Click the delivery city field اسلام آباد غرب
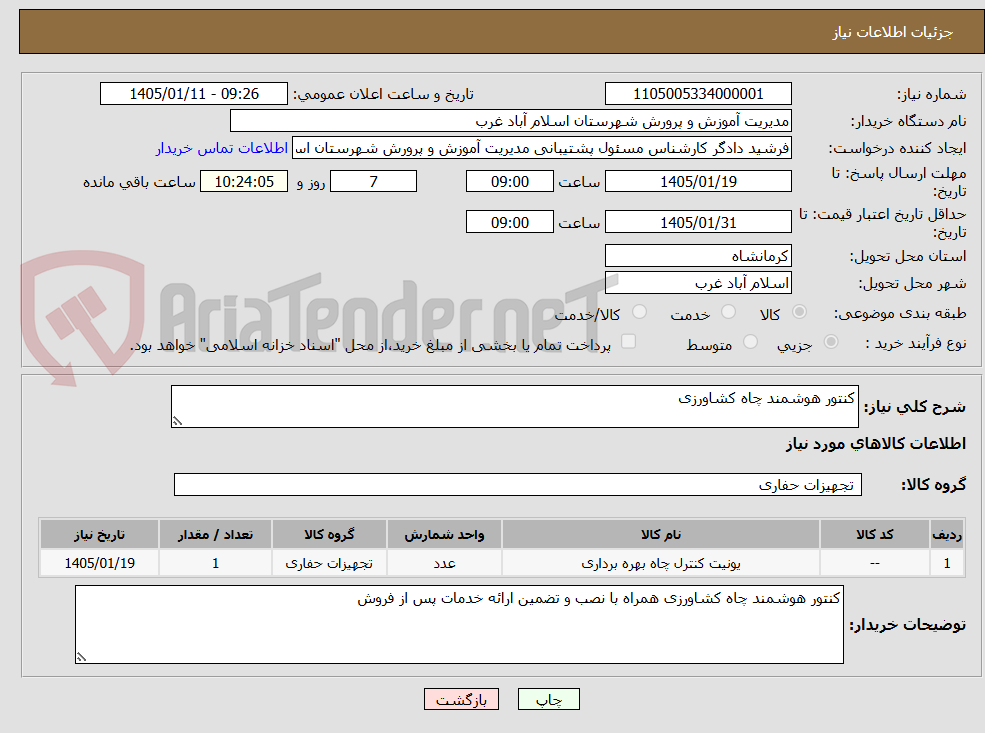 pos(698,283)
